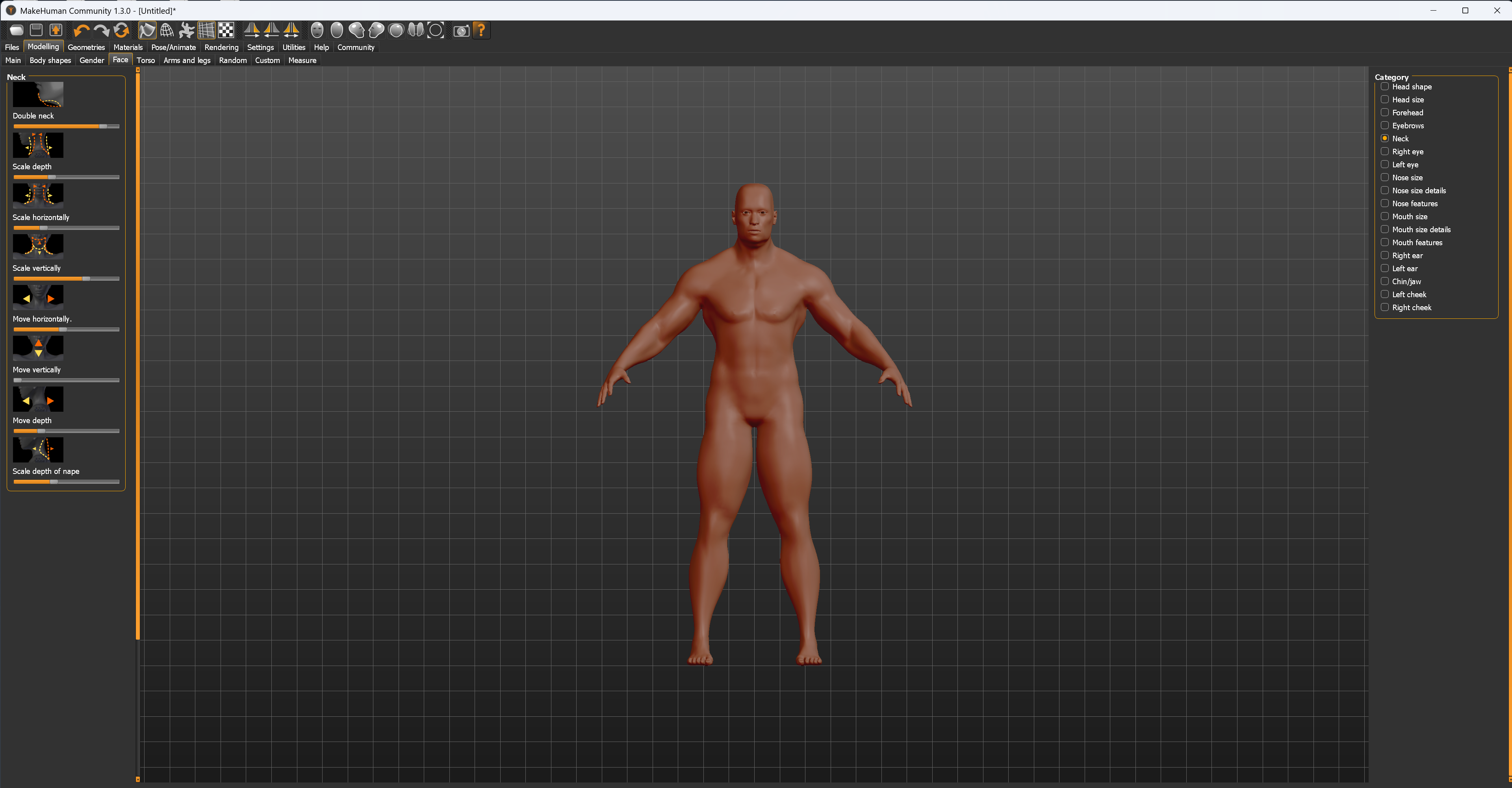Viewport: 1512px width, 788px height.
Task: Open the orange question mark help icon
Action: (x=481, y=30)
